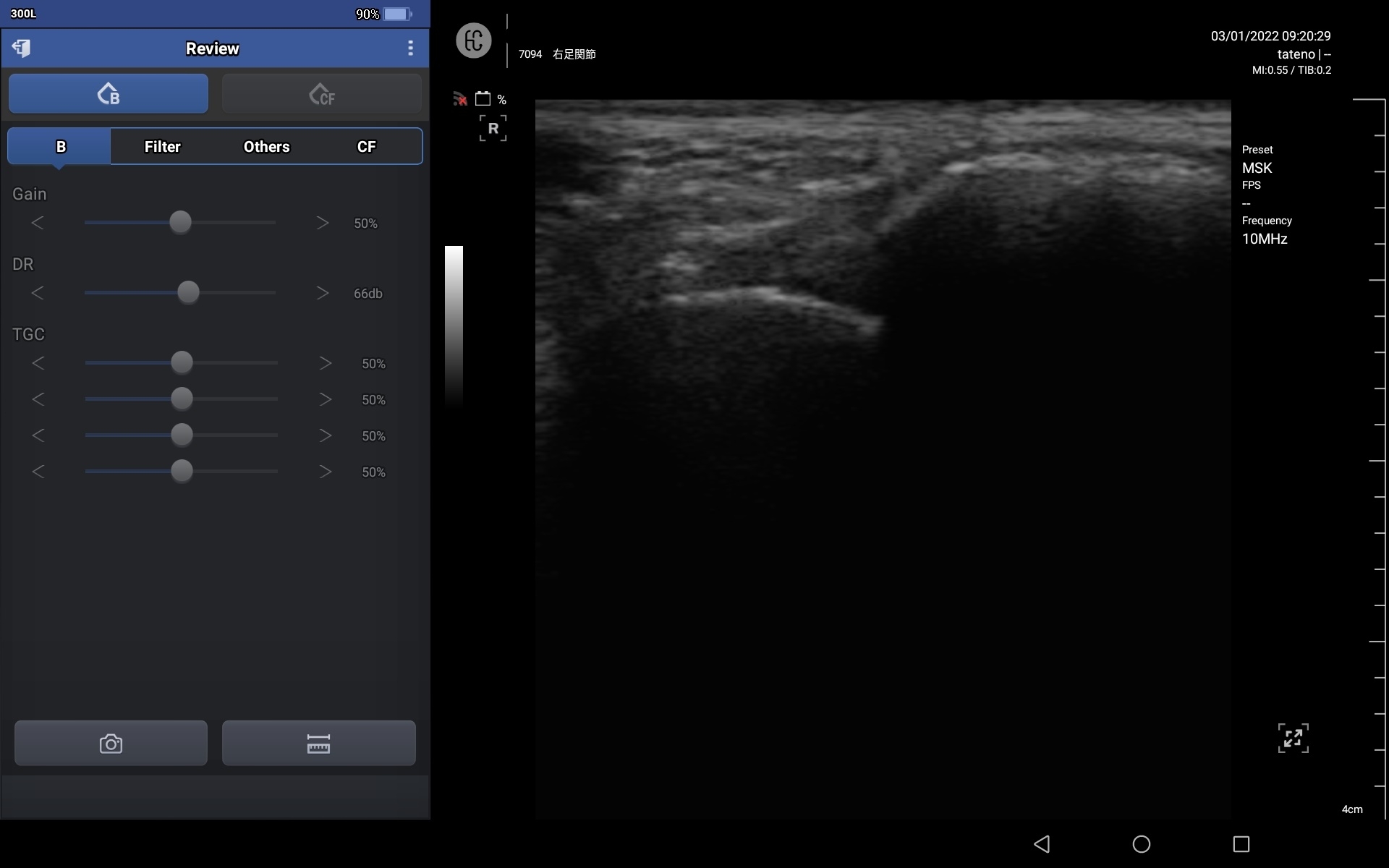Expand image to full screen
The height and width of the screenshot is (868, 1389).
[1293, 739]
